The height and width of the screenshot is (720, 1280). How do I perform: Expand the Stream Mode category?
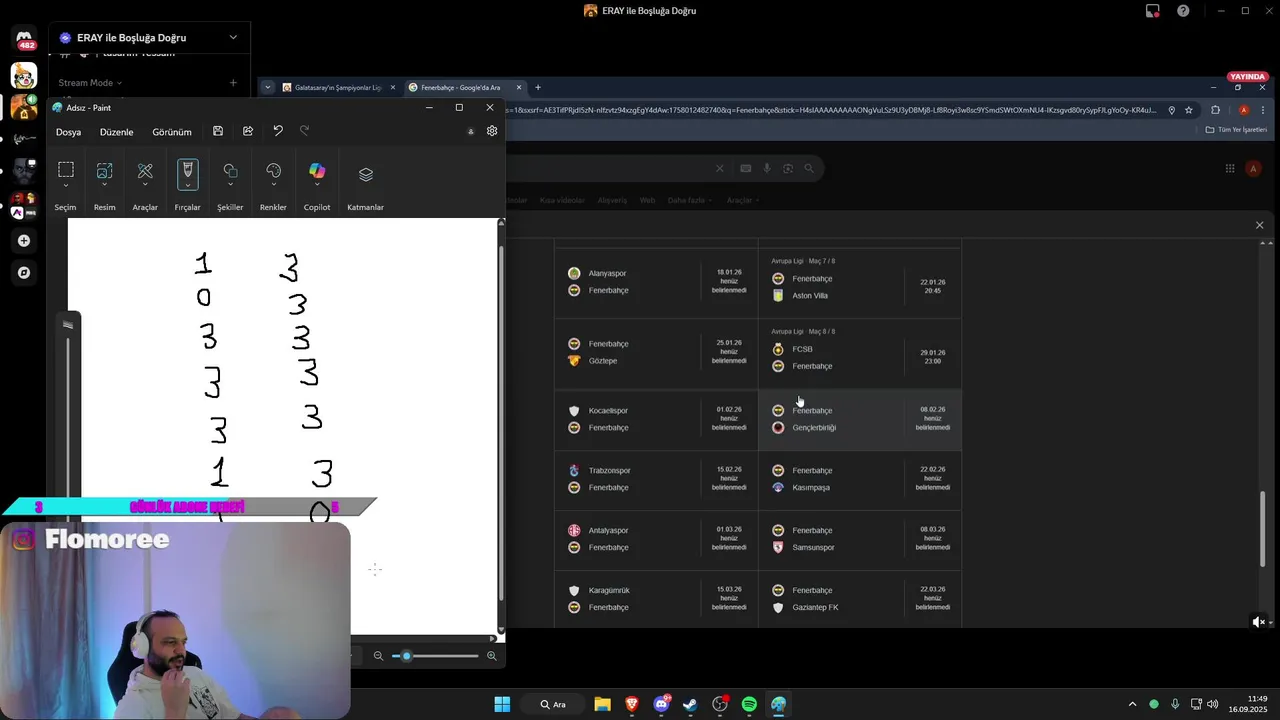point(90,83)
